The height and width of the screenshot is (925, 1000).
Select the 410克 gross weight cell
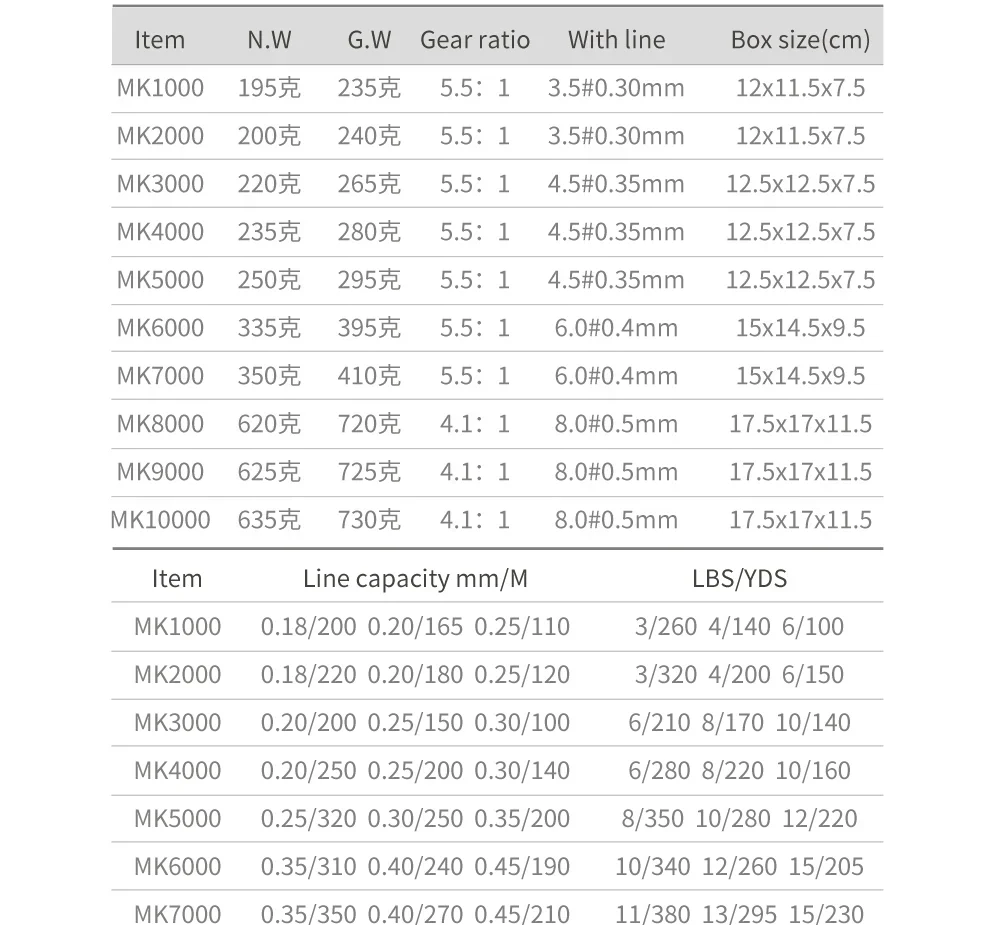point(369,376)
